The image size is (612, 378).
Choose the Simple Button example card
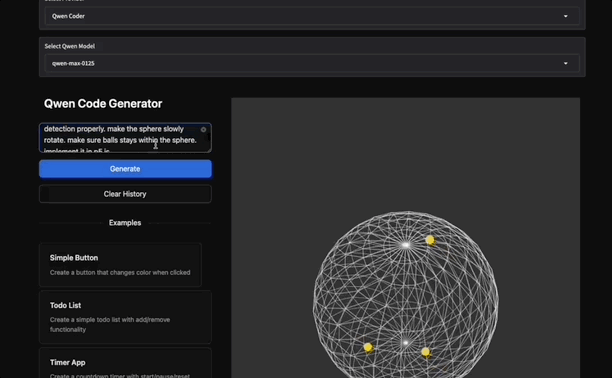click(x=120, y=265)
